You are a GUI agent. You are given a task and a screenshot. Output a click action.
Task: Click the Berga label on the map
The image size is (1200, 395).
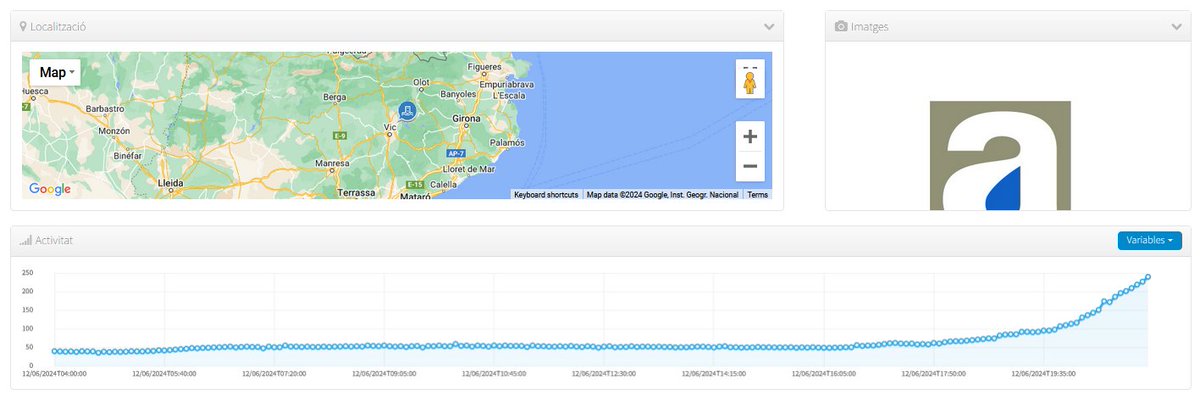coord(334,97)
